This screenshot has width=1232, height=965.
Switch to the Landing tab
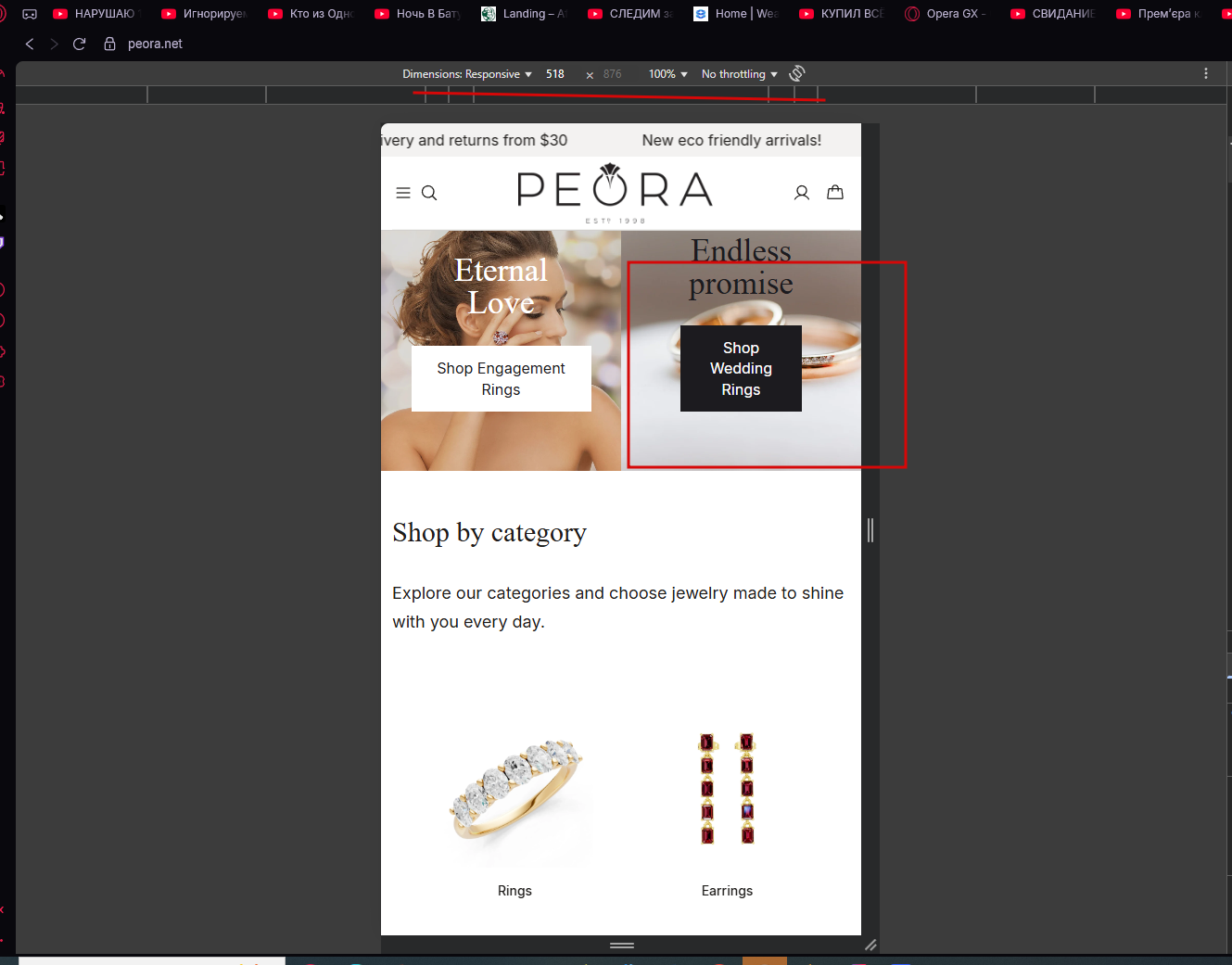tap(525, 14)
